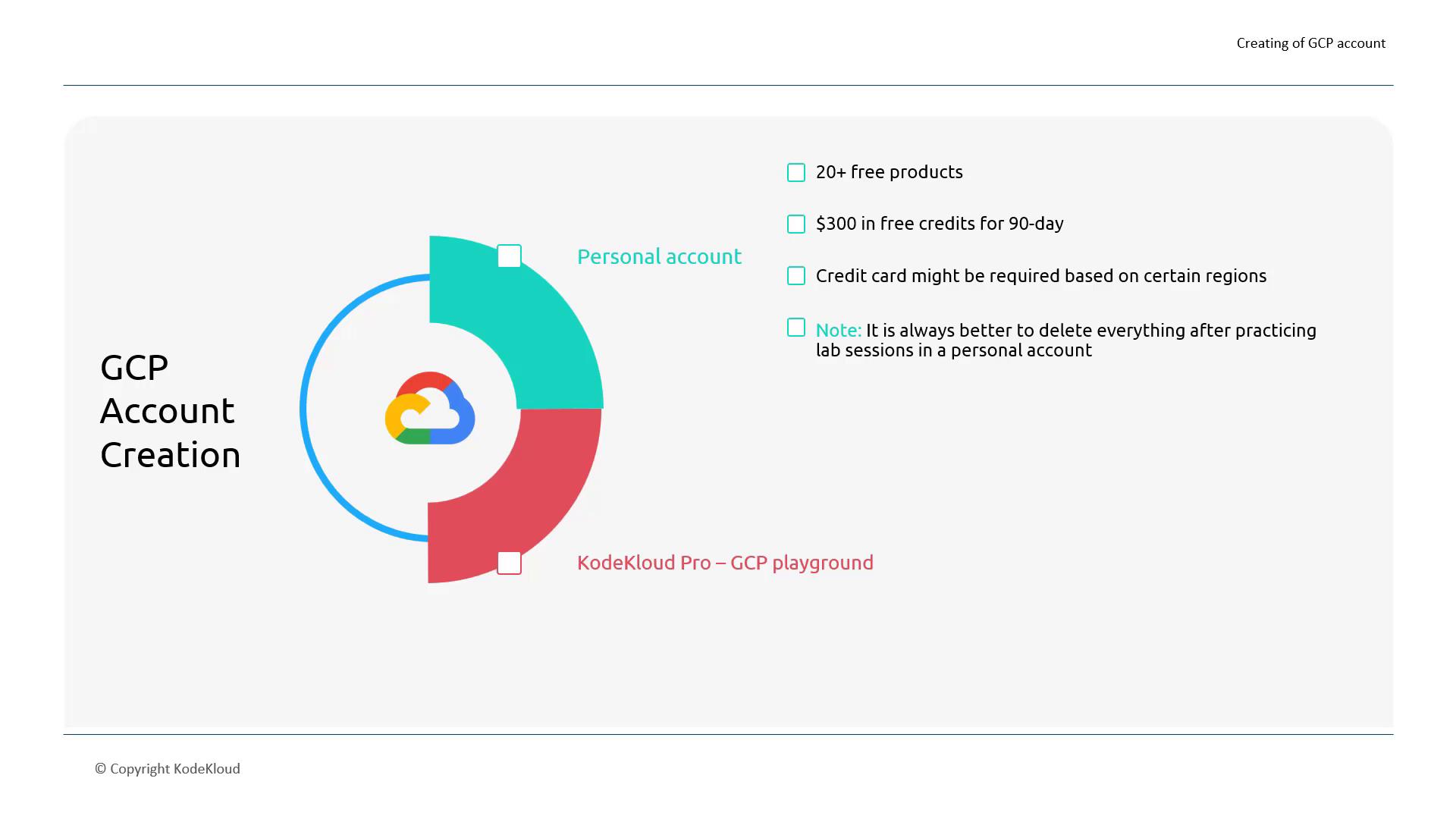The height and width of the screenshot is (819, 1456).
Task: Check the box next to the Note
Action: pos(796,328)
